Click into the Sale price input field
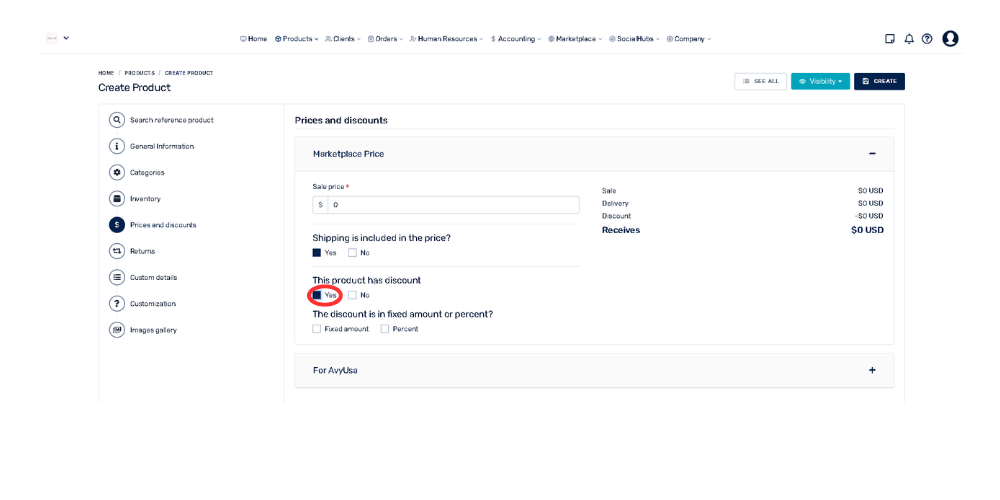 (453, 205)
